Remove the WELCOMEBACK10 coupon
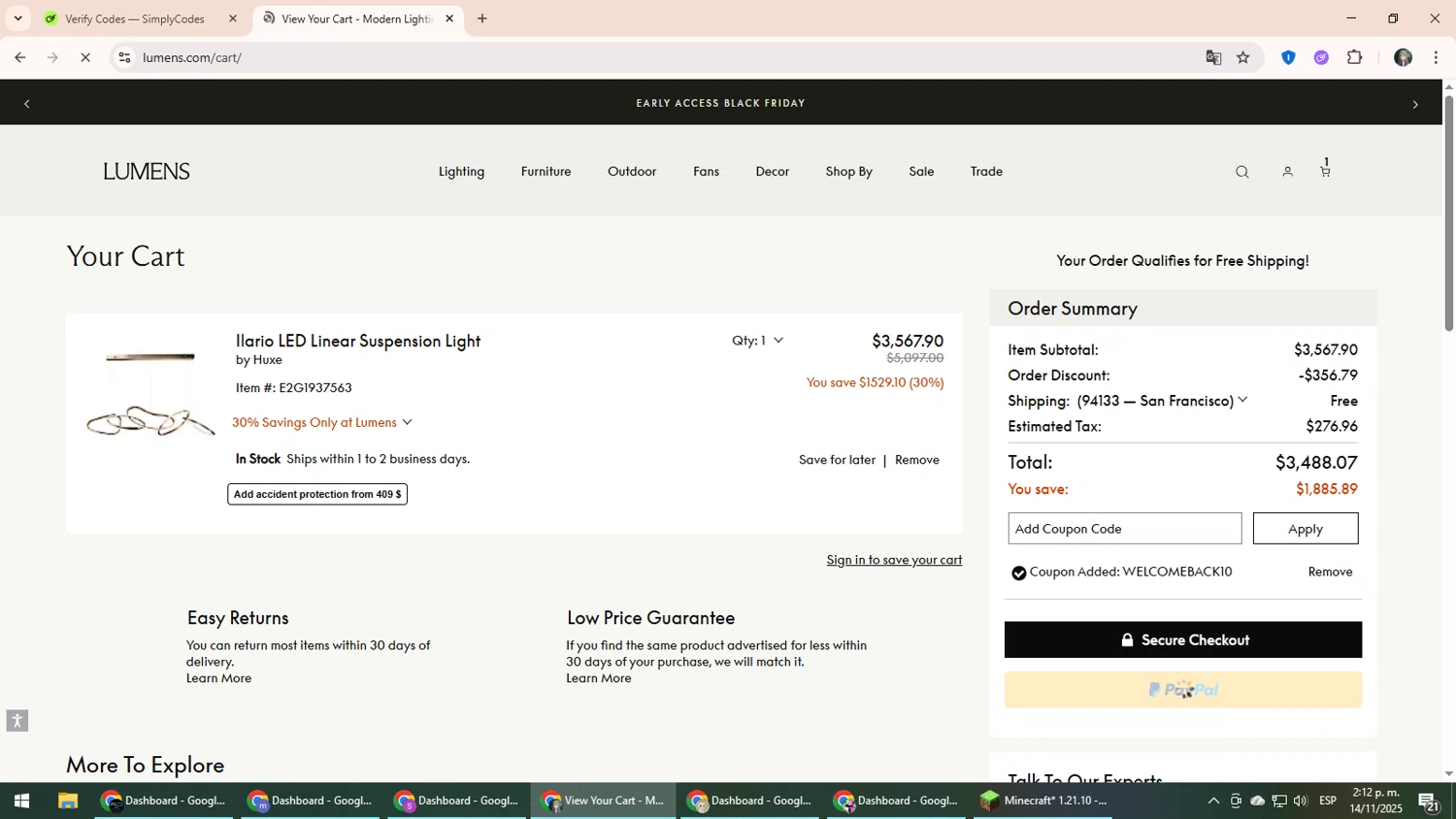 point(1329,572)
